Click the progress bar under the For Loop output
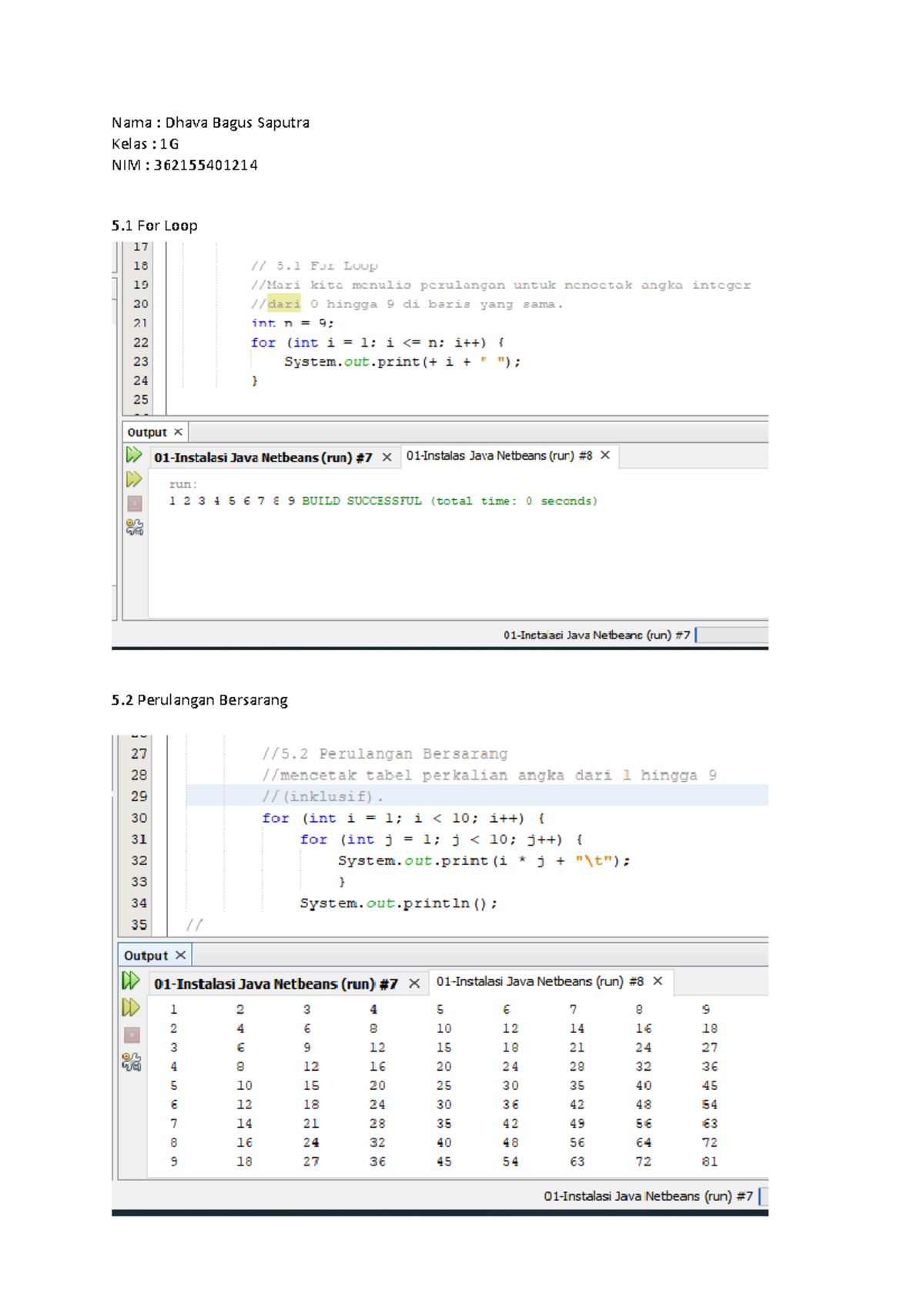Viewport: 924px width, 1308px height. point(731,635)
